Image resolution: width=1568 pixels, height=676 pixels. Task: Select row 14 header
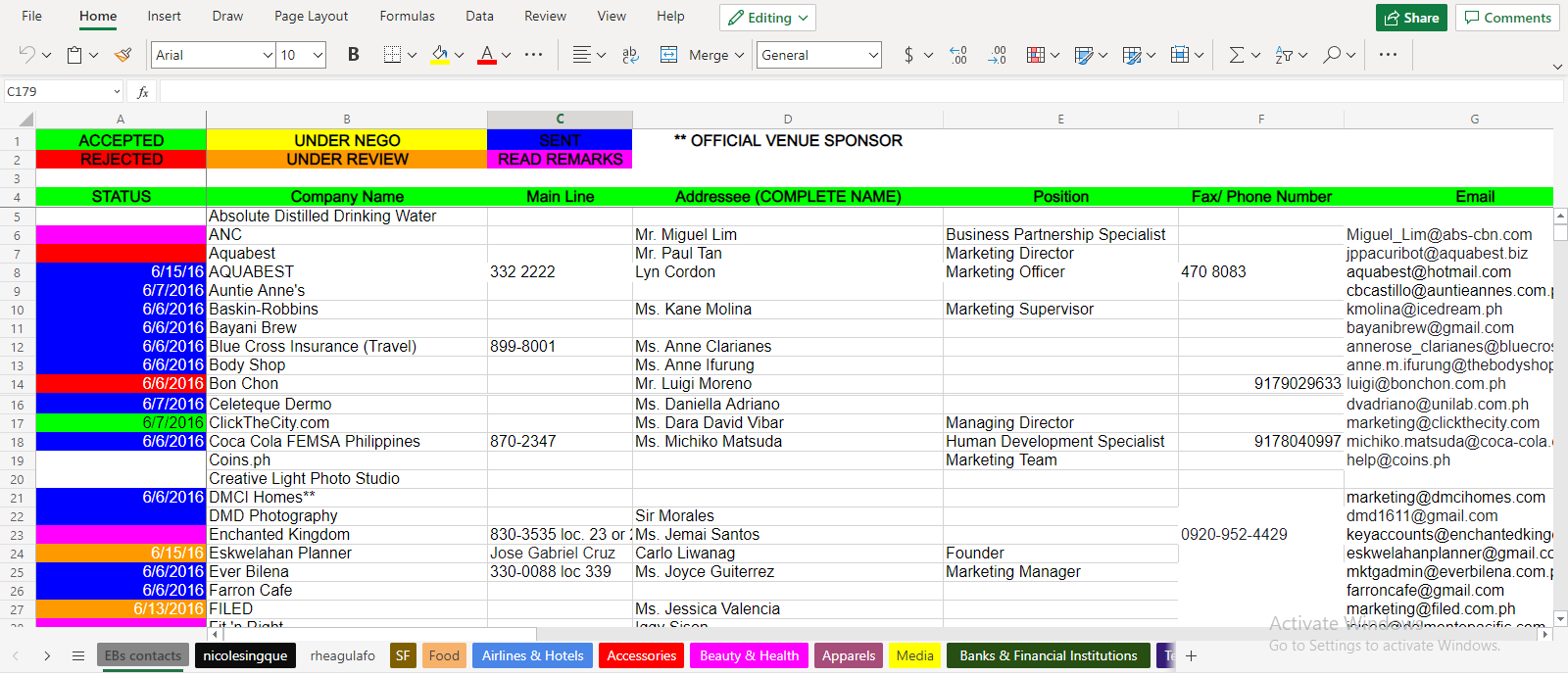click(x=18, y=384)
